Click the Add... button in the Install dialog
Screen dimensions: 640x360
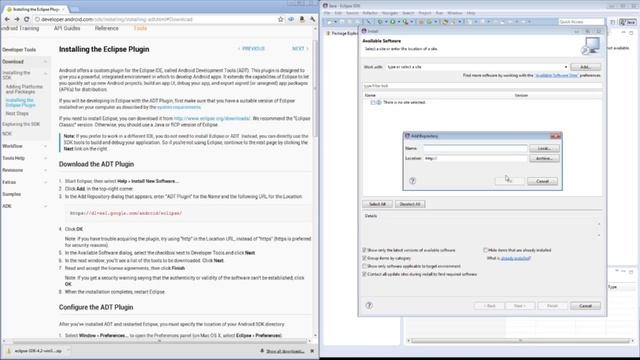pyautogui.click(x=585, y=67)
